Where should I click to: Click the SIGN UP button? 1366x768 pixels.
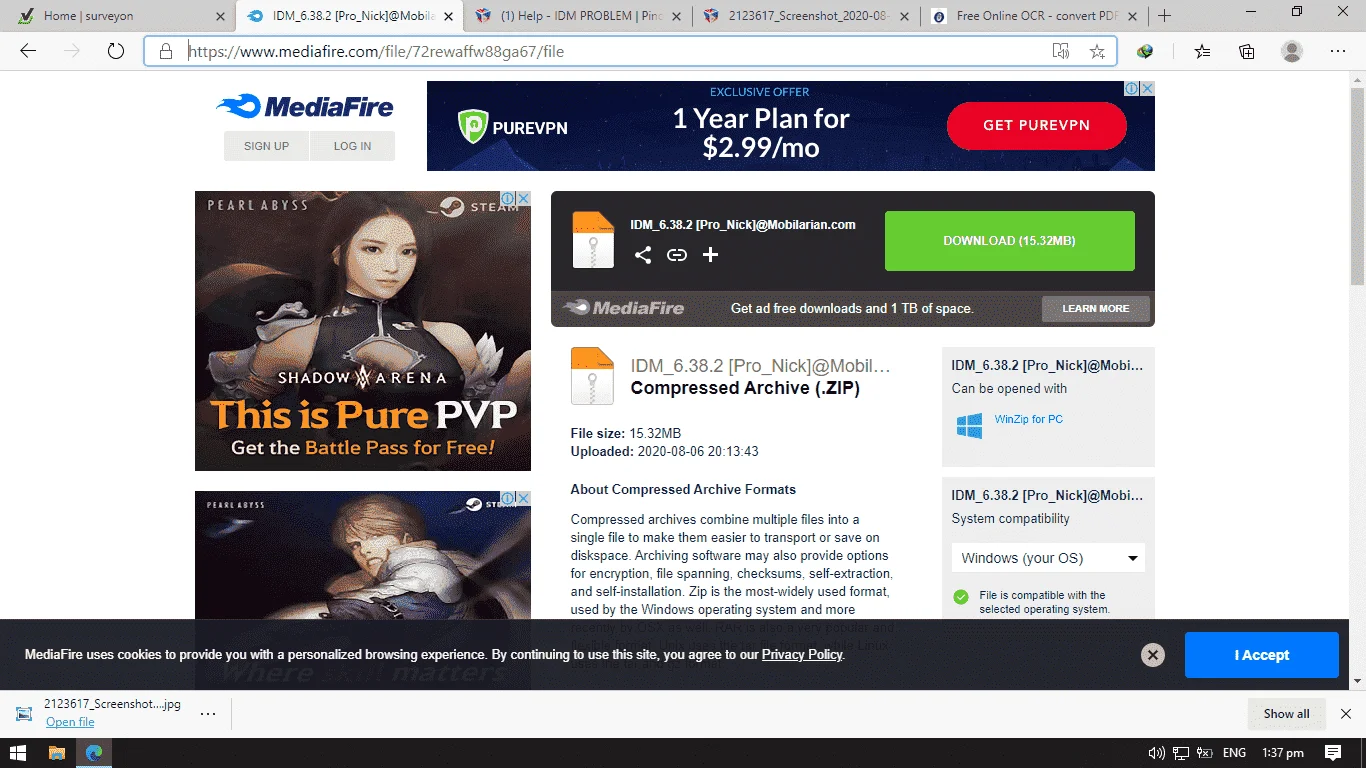tap(266, 146)
